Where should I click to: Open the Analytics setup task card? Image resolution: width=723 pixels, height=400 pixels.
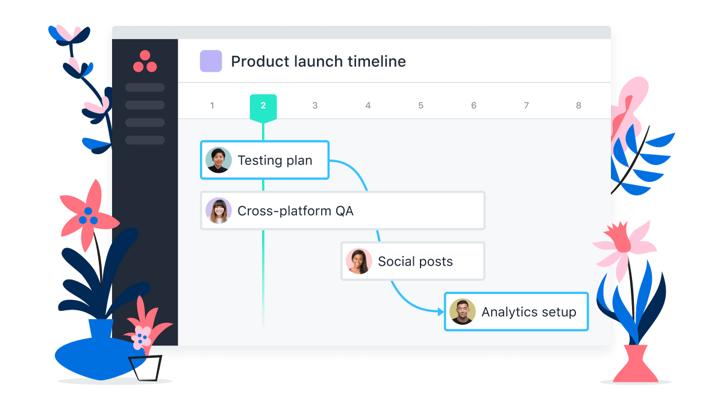[516, 311]
